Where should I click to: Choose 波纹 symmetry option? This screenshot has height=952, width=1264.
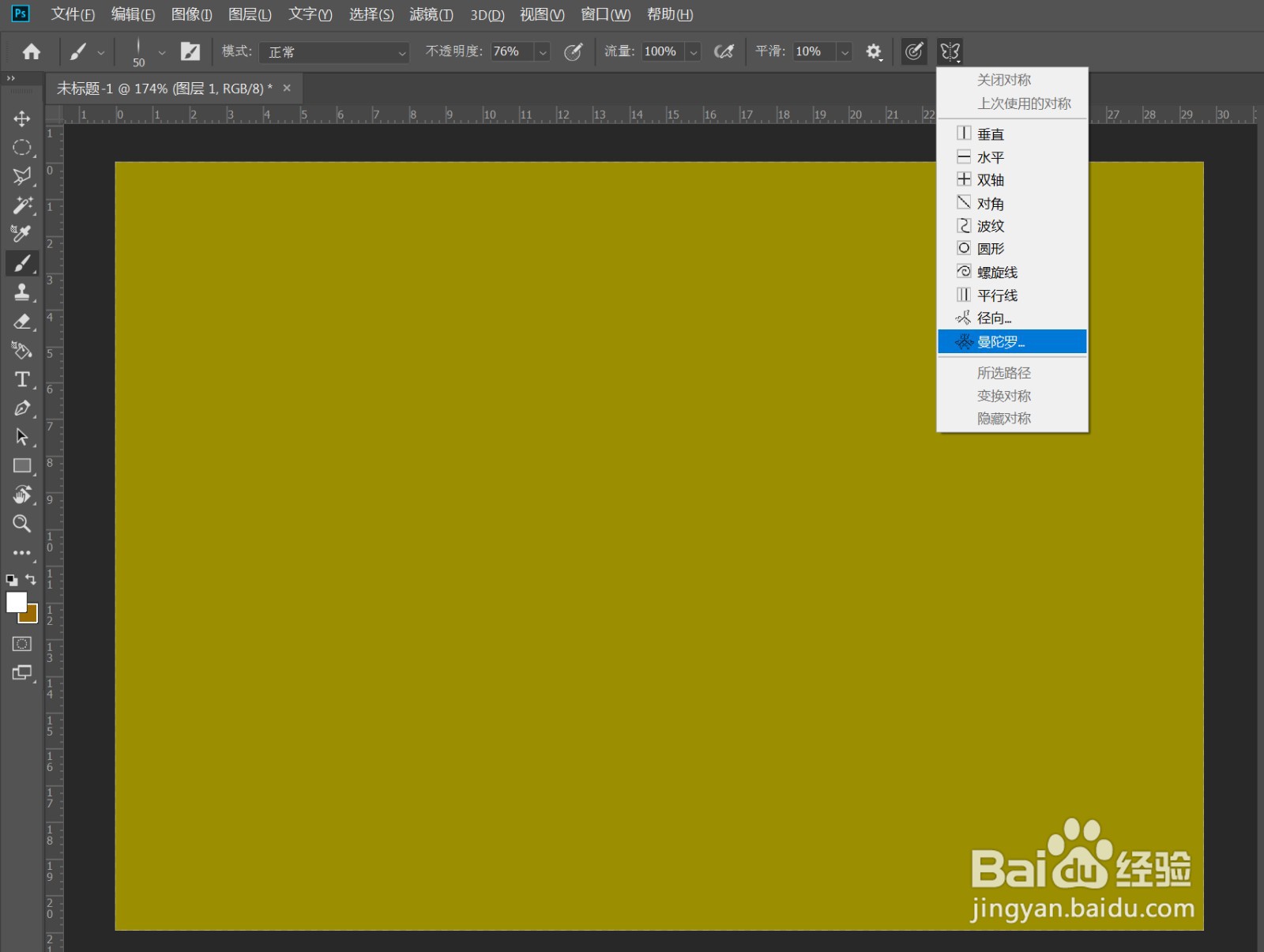pos(1012,226)
